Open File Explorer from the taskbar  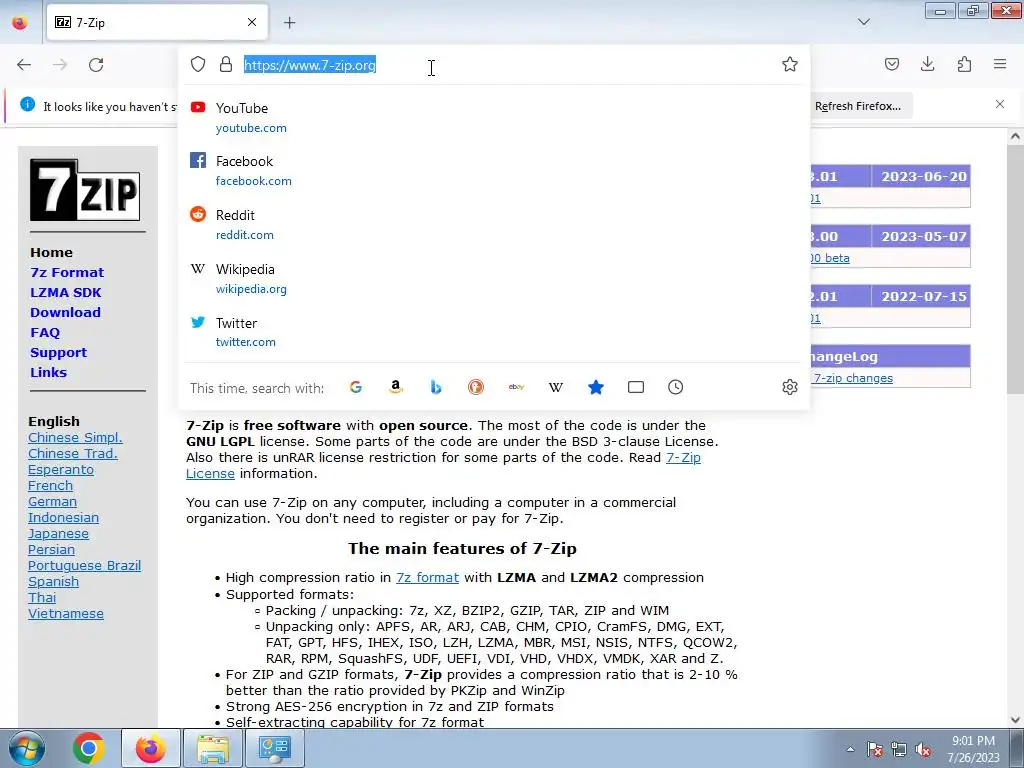[x=213, y=748]
